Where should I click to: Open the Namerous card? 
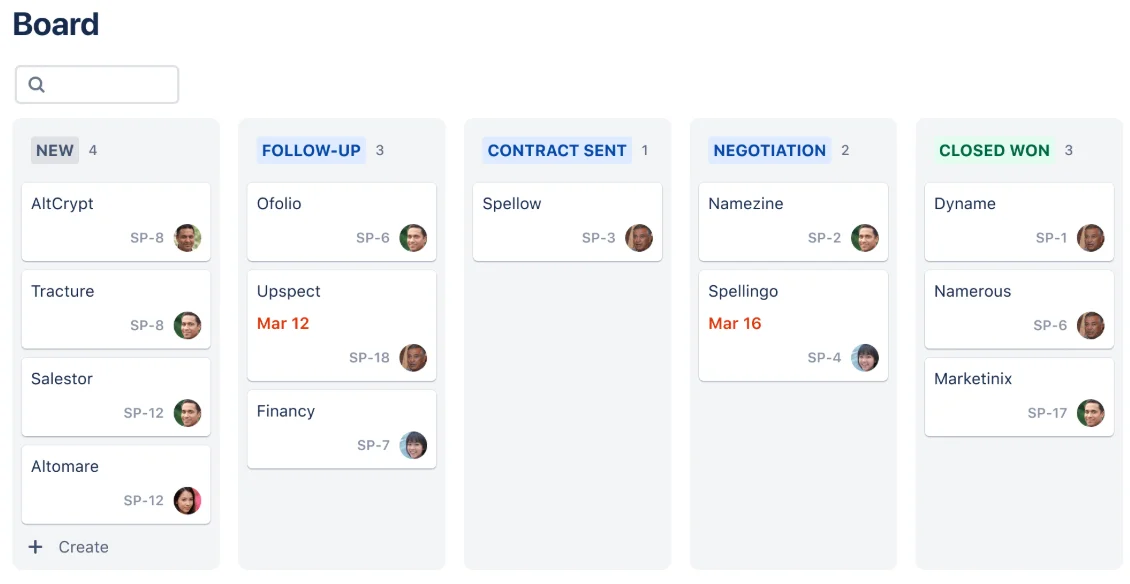tap(1018, 310)
